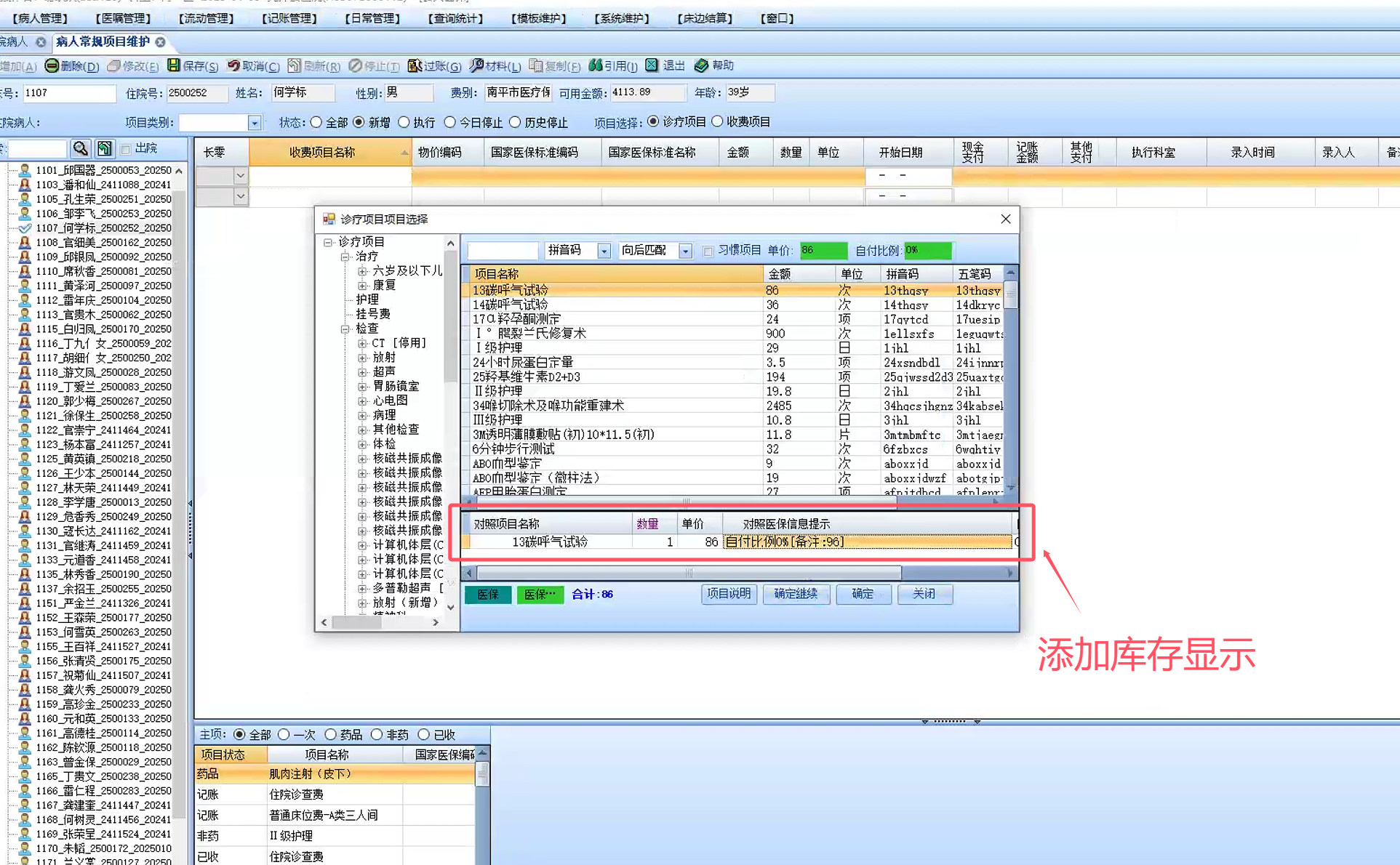Click the 过账(G) posting icon

click(415, 65)
